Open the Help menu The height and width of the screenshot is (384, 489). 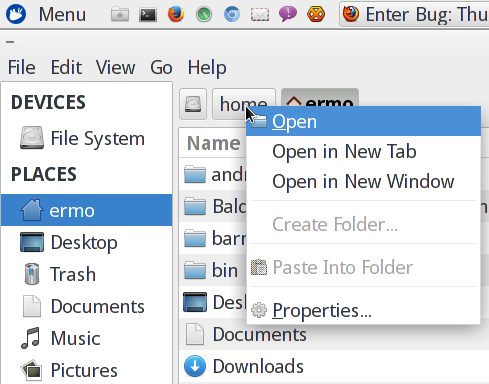207,68
